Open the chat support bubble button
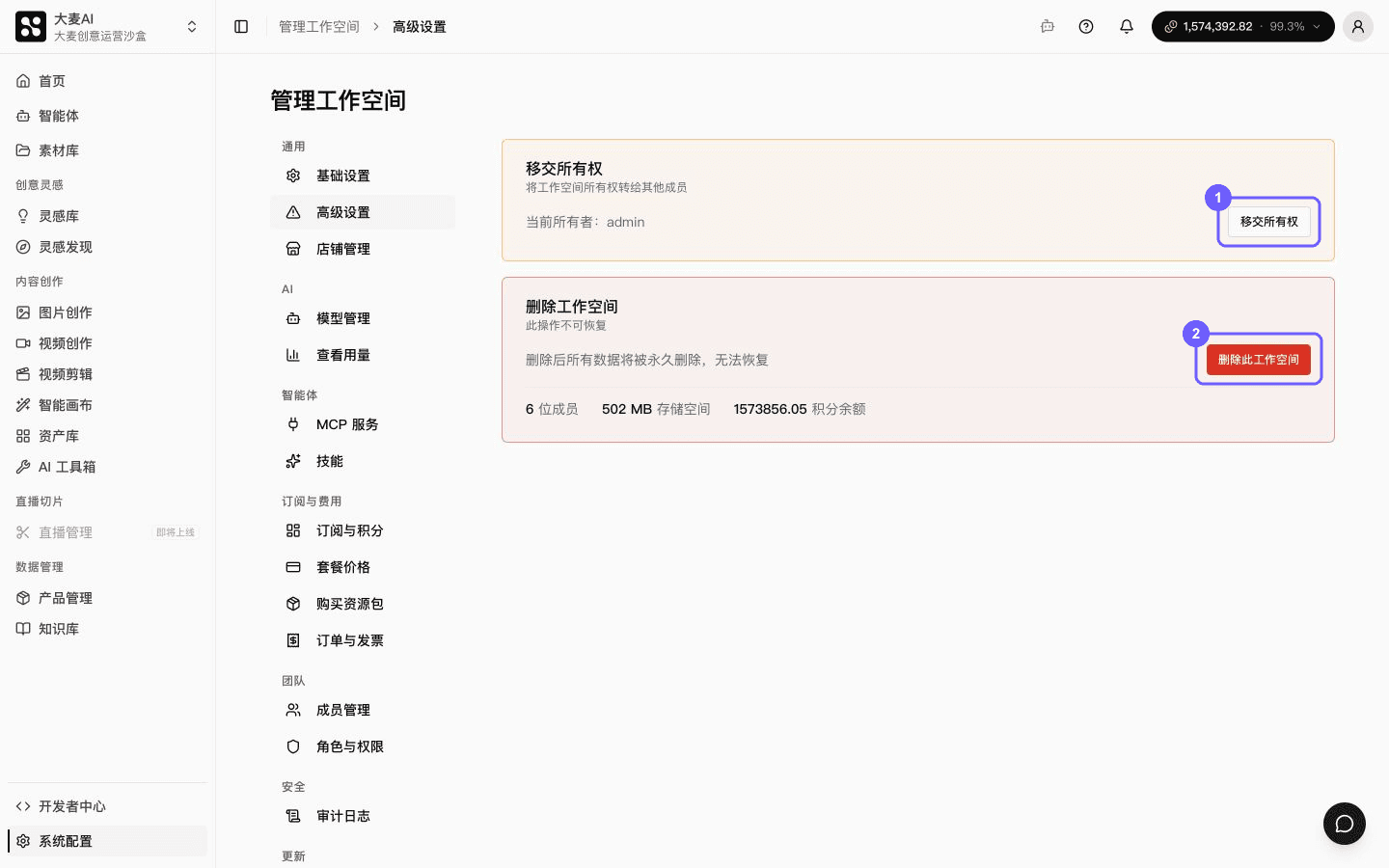This screenshot has width=1389, height=868. point(1344,824)
